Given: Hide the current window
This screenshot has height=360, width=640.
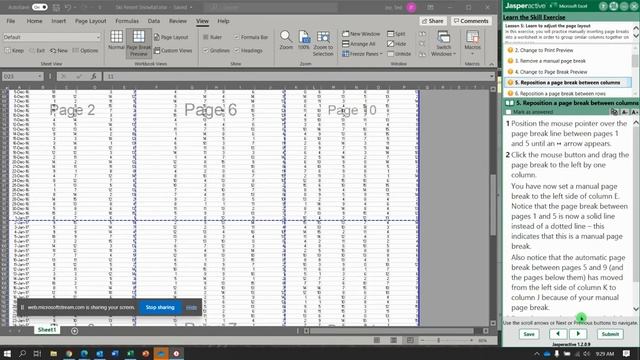Looking at the screenshot, I should point(397,44).
